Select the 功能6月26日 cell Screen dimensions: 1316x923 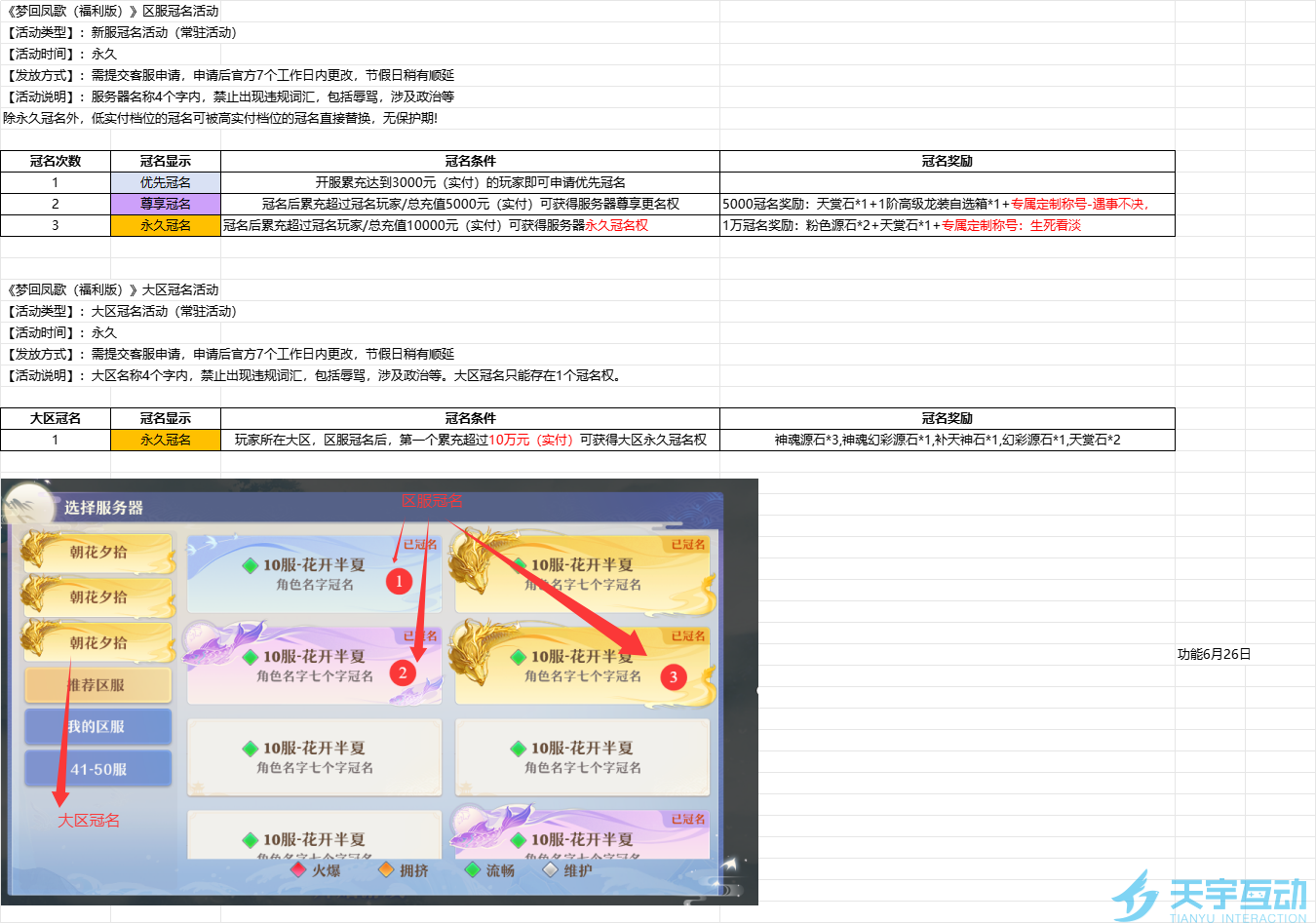click(x=1214, y=654)
